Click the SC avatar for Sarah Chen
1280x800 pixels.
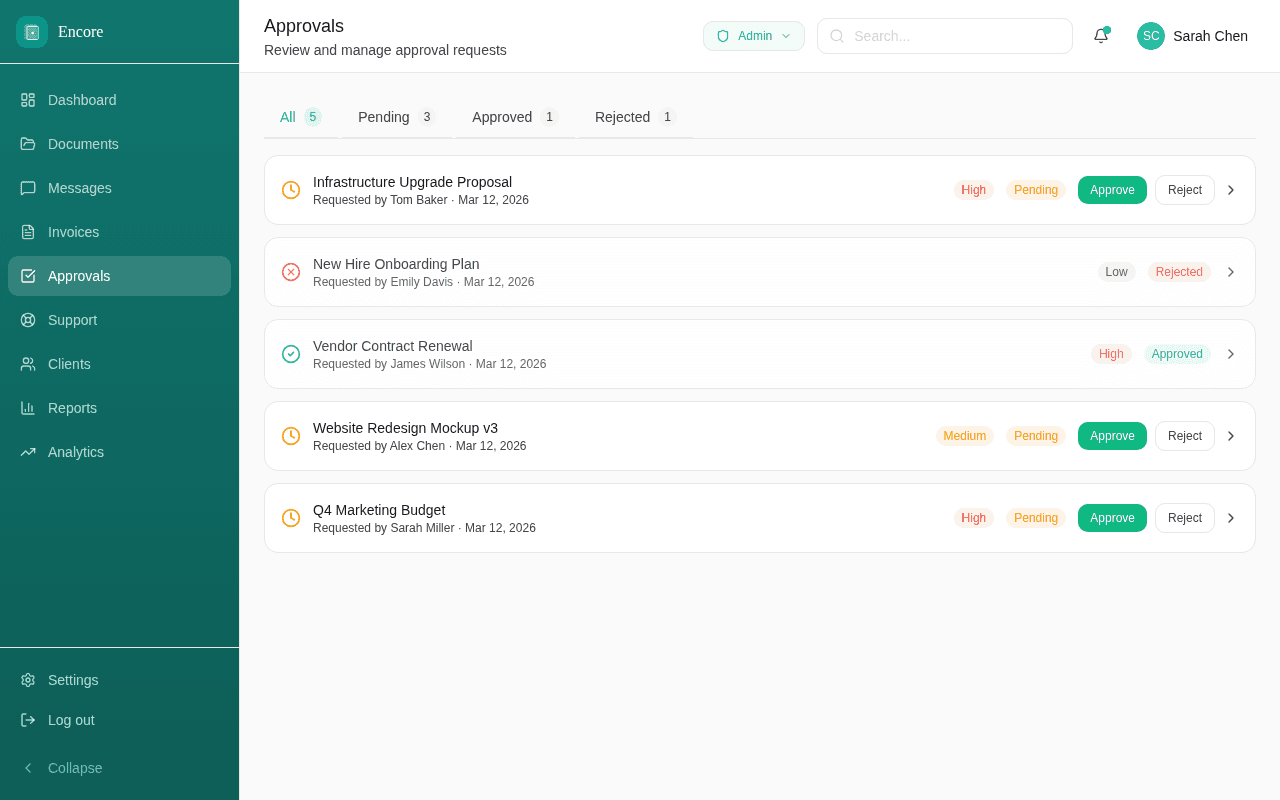[1150, 36]
